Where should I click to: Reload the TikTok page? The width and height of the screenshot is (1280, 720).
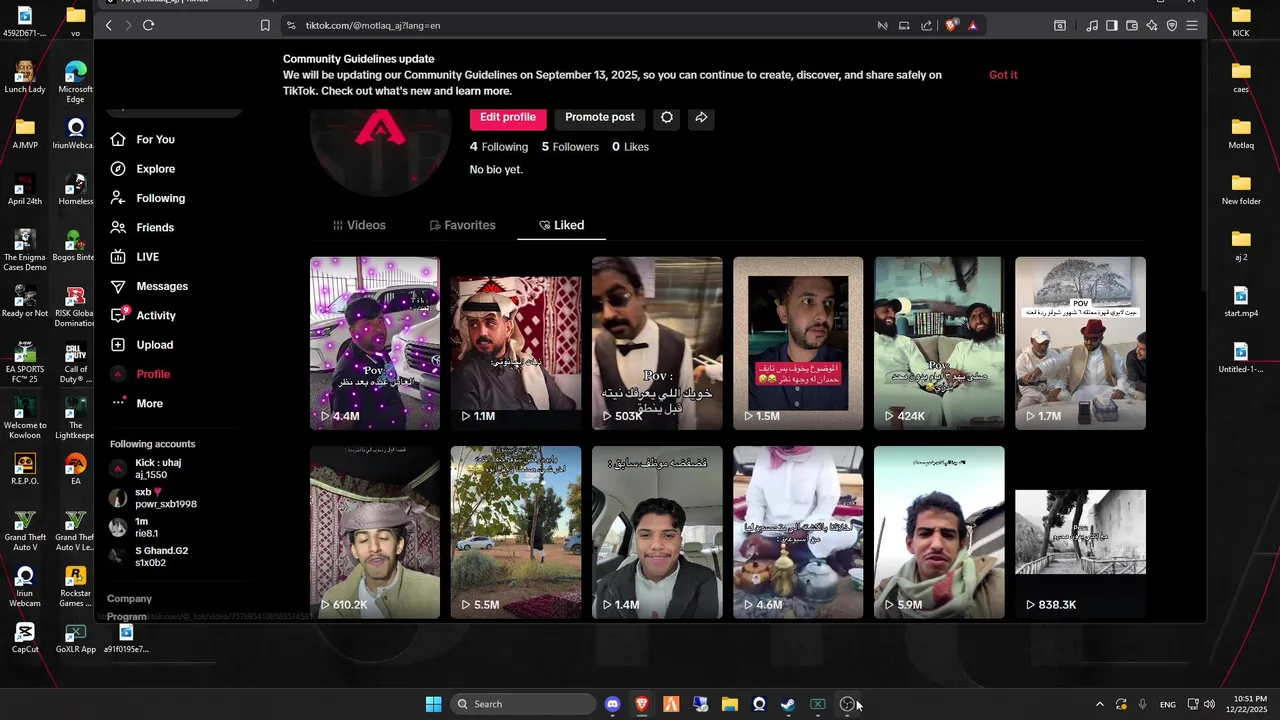[148, 25]
